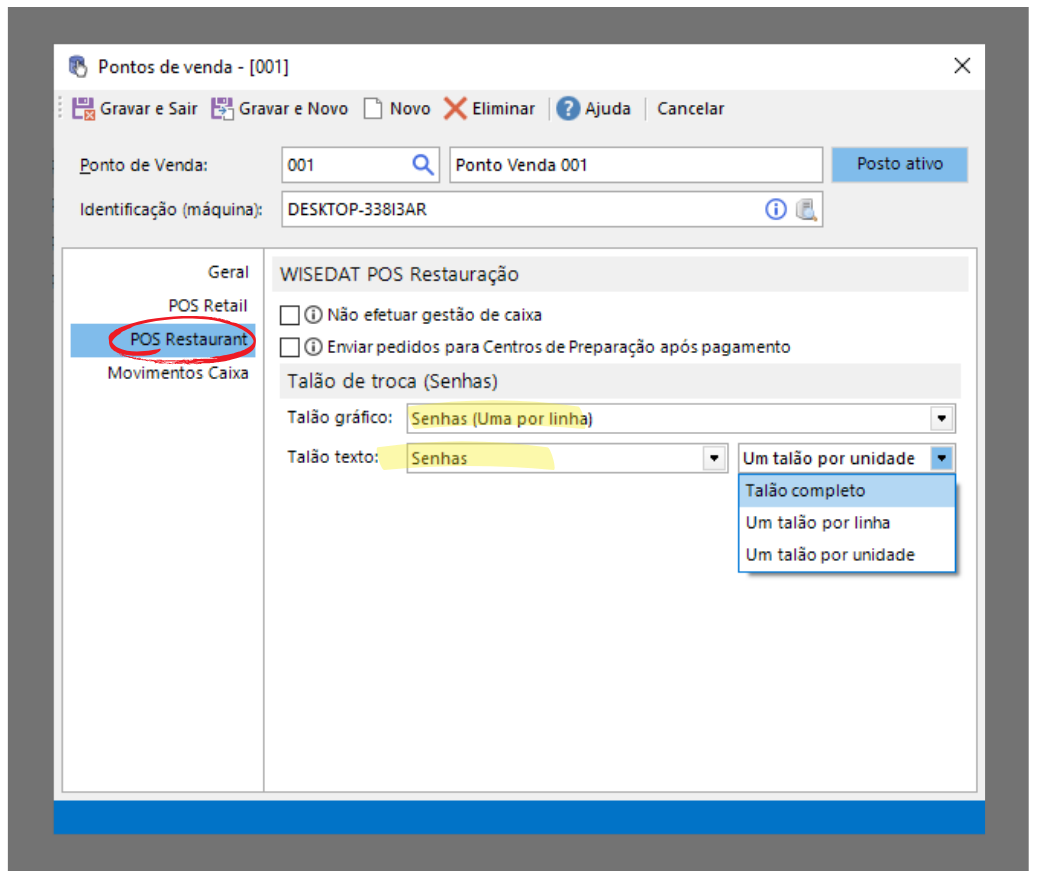Screen dimensions: 1040x880
Task: Click the Novo blank page icon
Action: (x=373, y=109)
